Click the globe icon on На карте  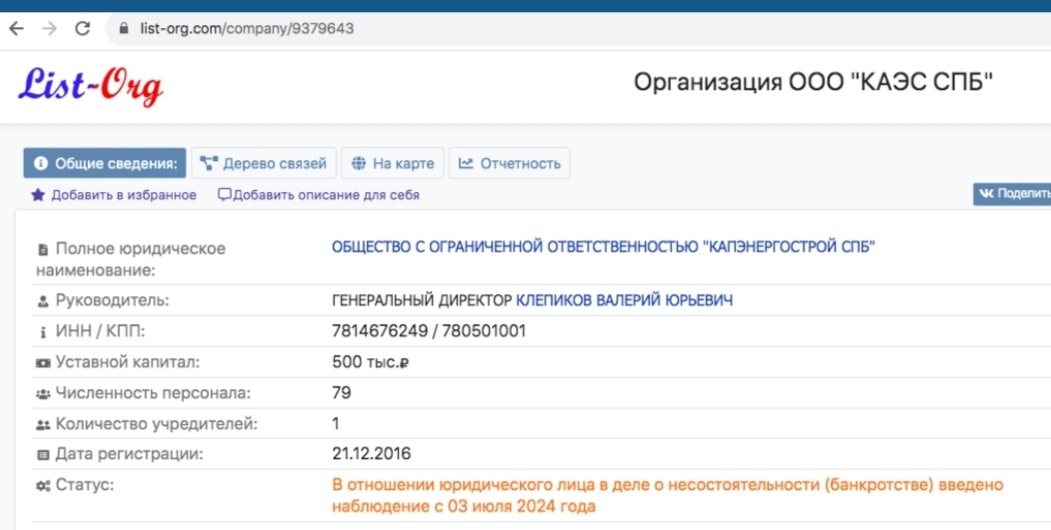pyautogui.click(x=359, y=164)
